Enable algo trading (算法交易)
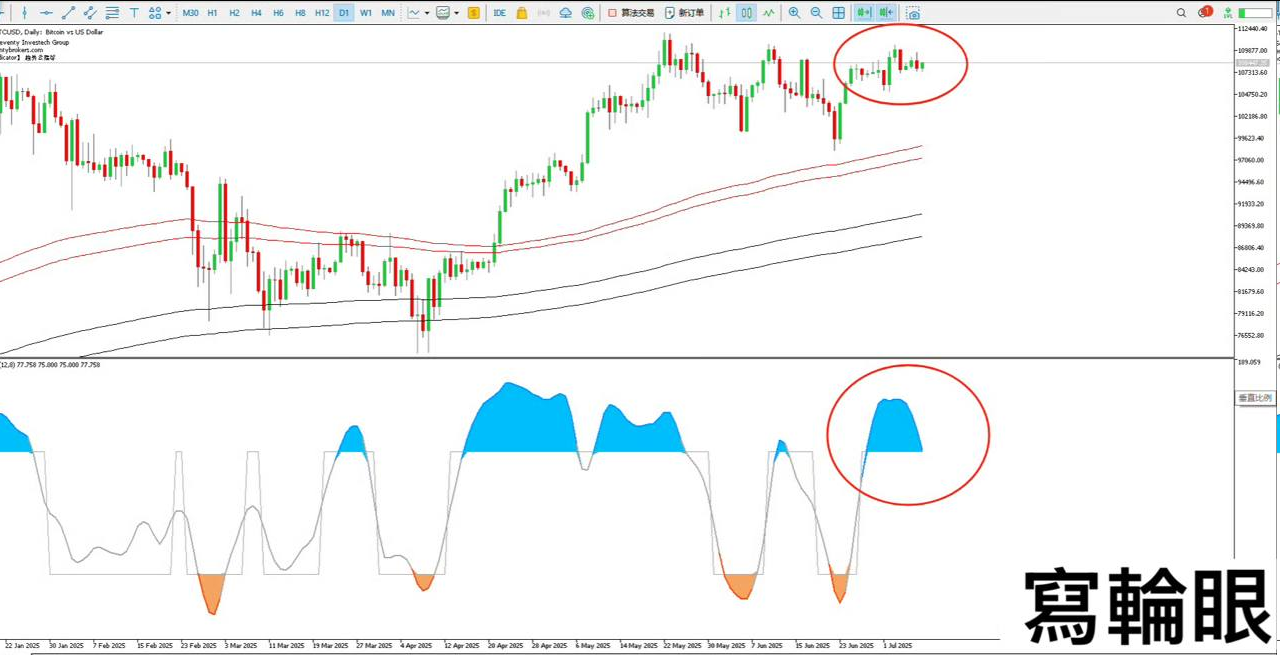The image size is (1280, 655). pos(630,13)
